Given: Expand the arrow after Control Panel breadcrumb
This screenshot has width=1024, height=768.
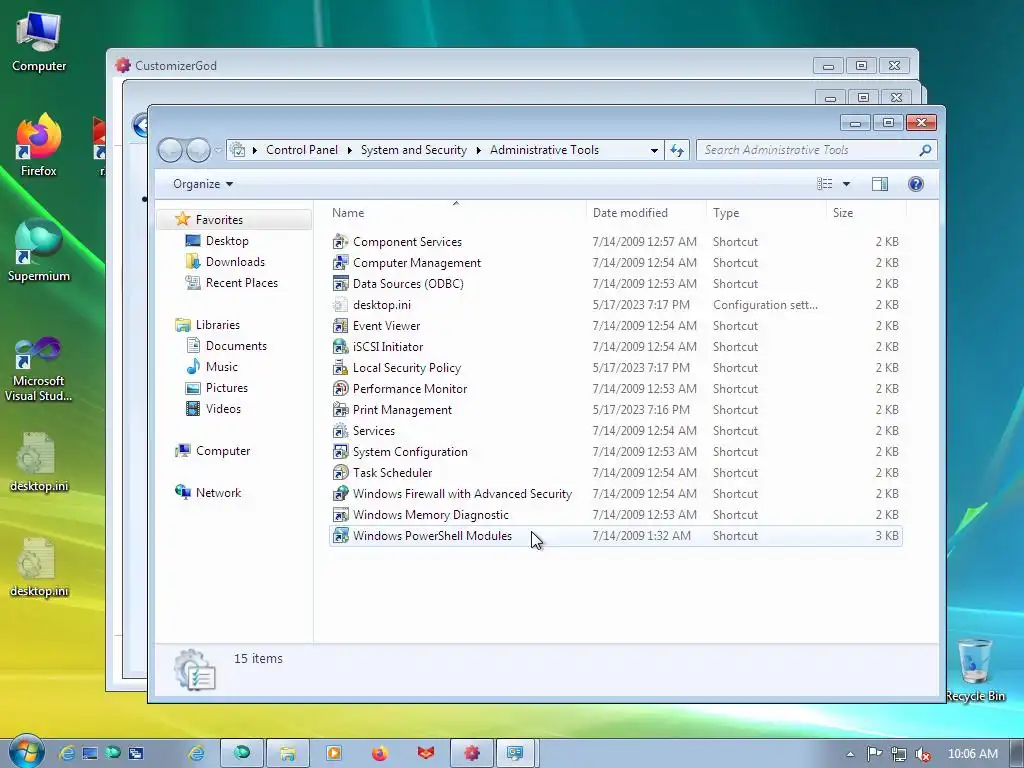Looking at the screenshot, I should point(349,150).
